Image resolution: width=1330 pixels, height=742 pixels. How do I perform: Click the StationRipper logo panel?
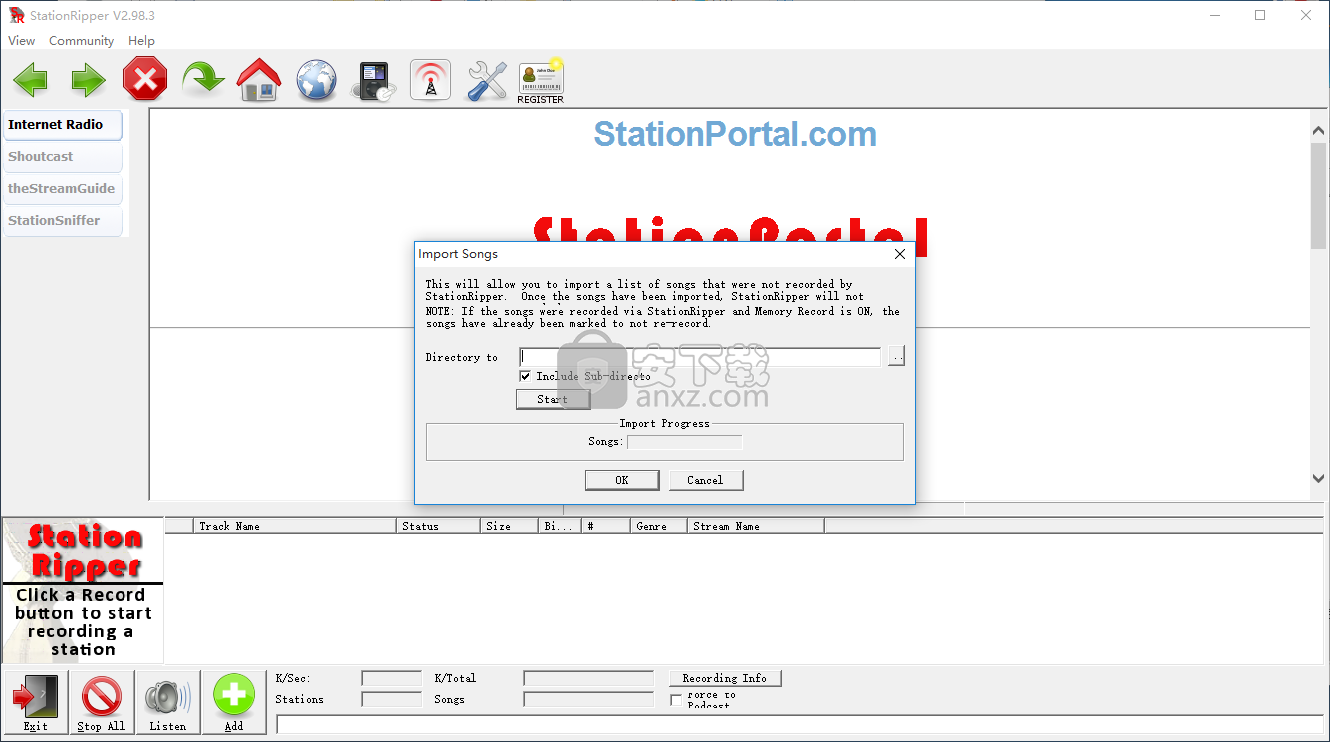[83, 590]
